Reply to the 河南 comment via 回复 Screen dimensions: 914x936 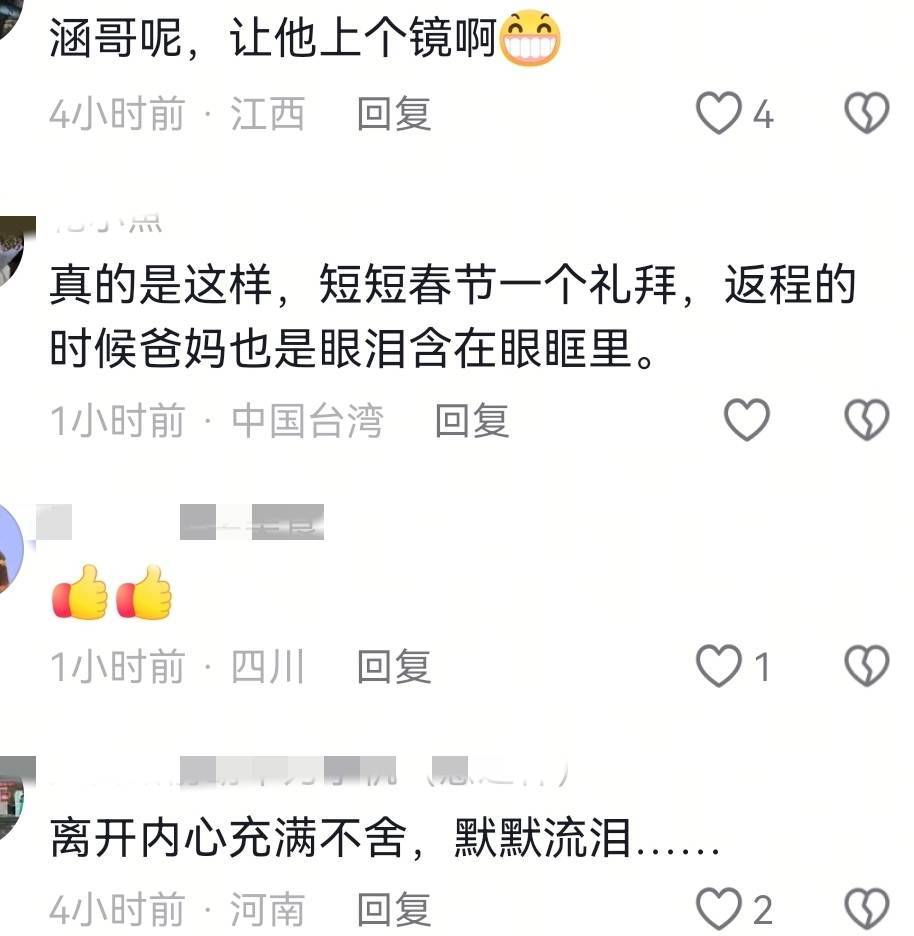[x=393, y=910]
